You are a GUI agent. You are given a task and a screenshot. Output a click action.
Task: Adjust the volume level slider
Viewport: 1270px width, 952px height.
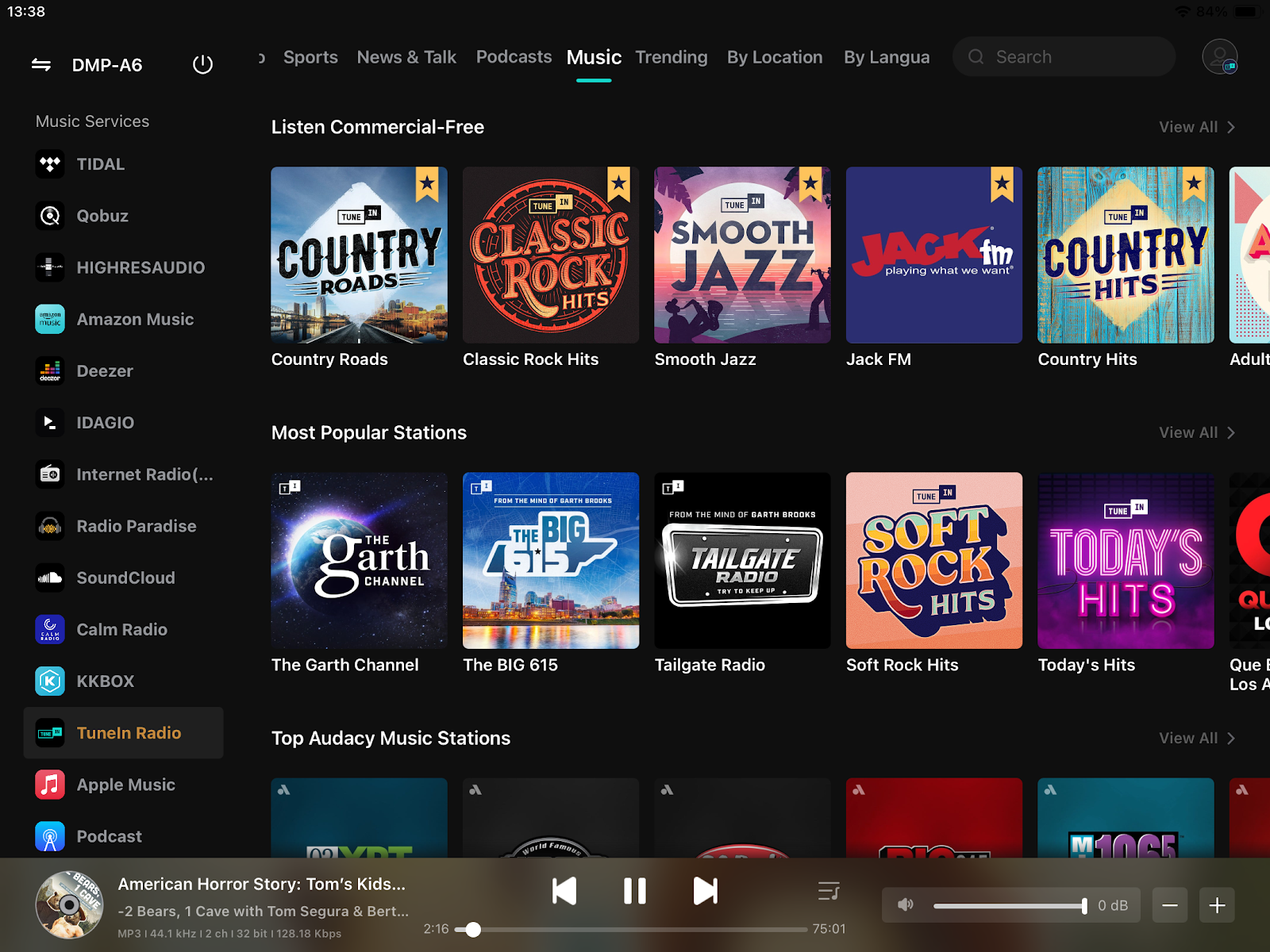tap(1010, 905)
